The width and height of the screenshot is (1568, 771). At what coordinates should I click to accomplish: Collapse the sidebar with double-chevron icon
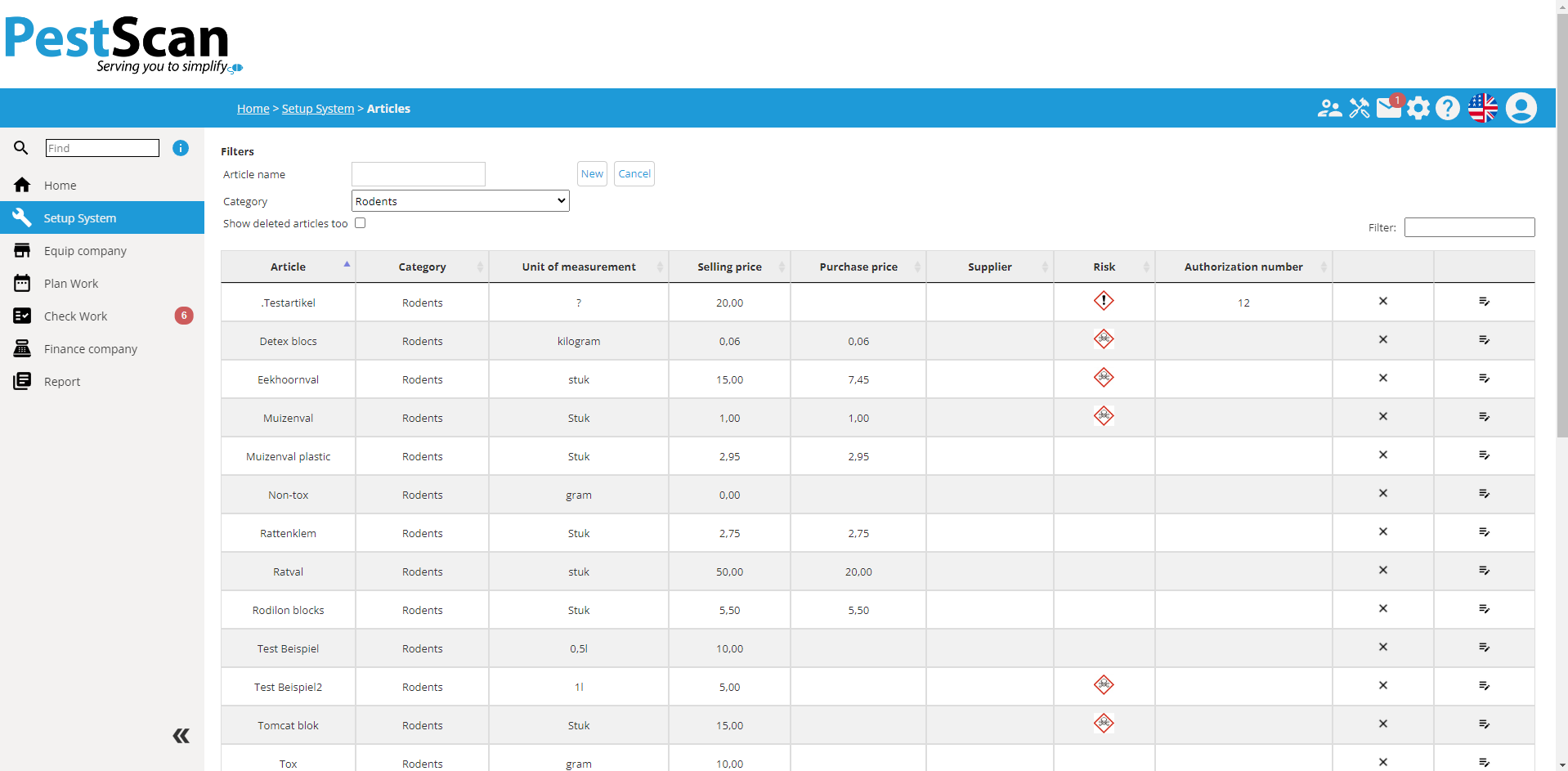coord(181,736)
